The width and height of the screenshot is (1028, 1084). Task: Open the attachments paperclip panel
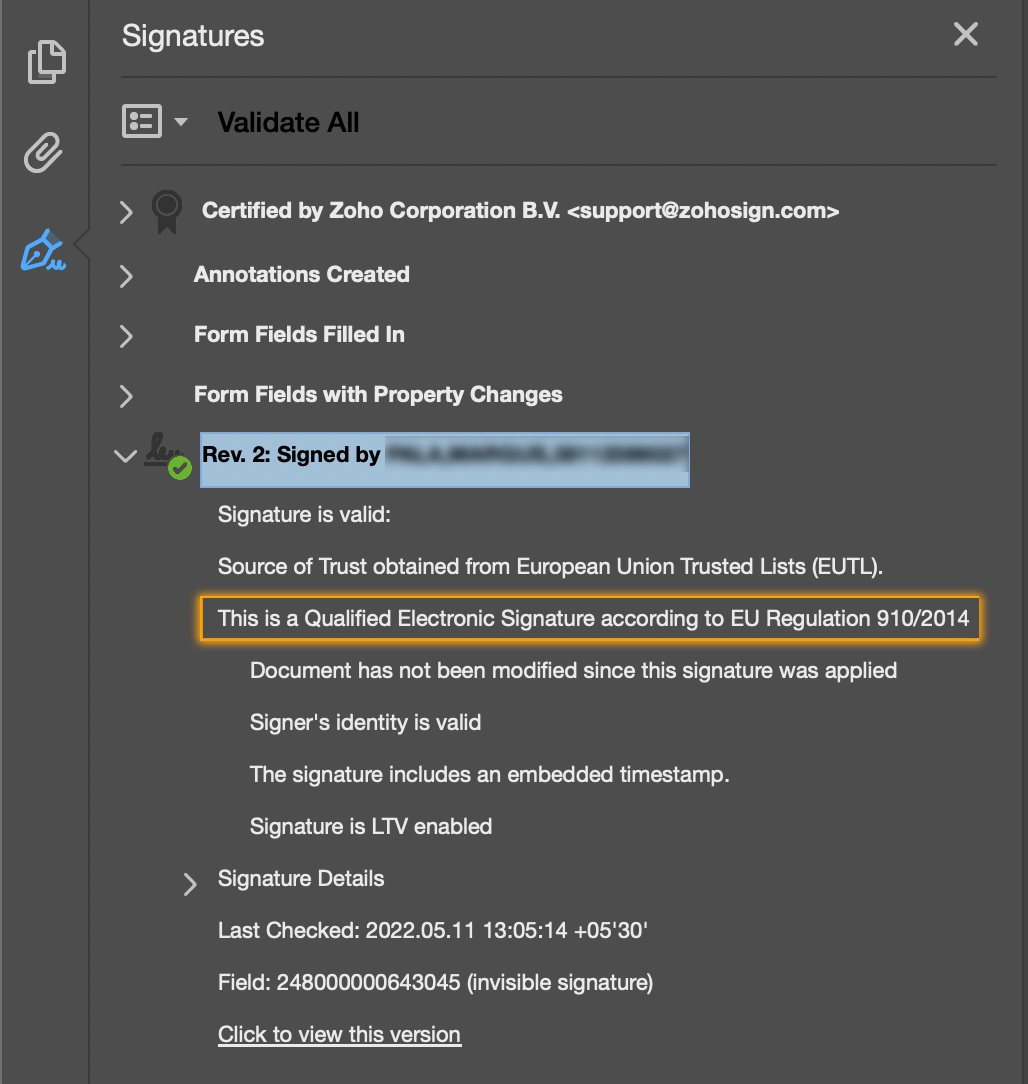point(44,154)
